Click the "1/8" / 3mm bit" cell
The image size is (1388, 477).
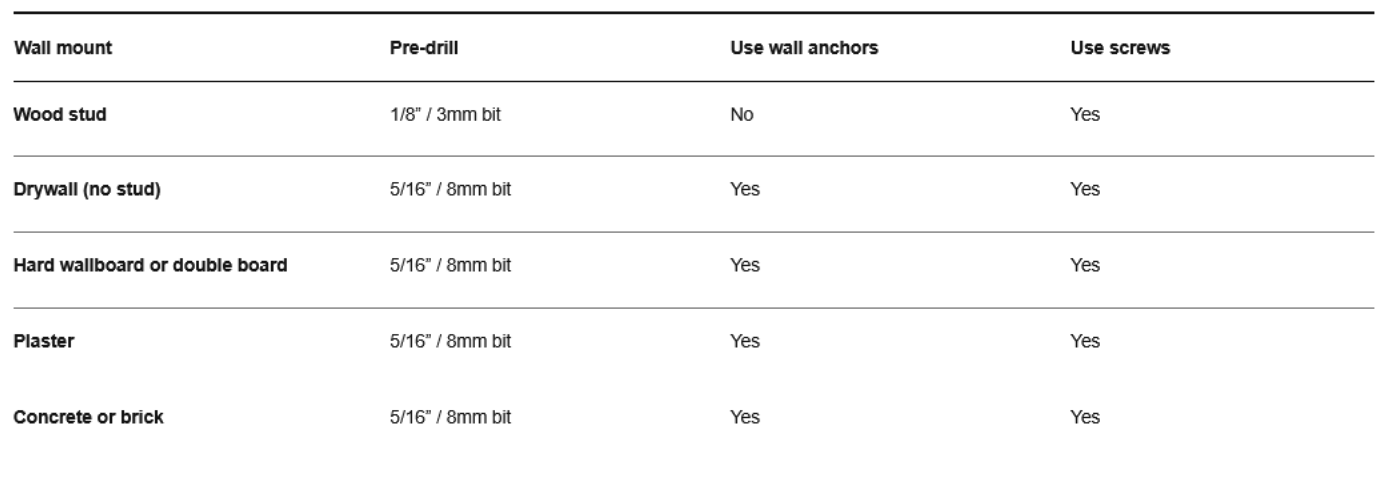click(445, 114)
